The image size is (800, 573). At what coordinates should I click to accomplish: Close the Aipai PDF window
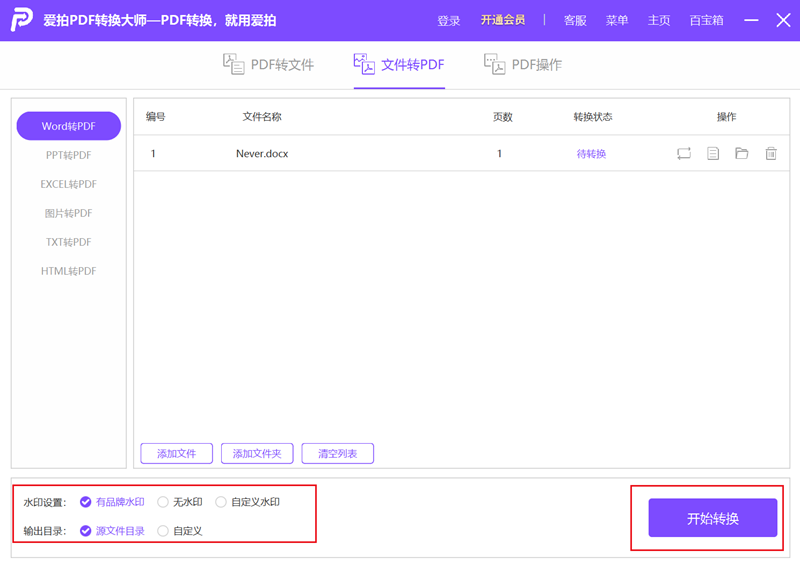coord(783,20)
